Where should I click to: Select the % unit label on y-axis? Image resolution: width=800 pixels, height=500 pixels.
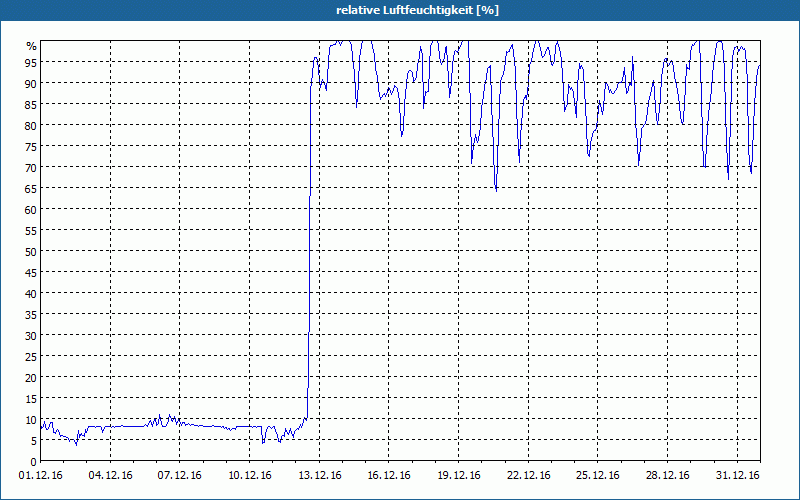point(32,46)
